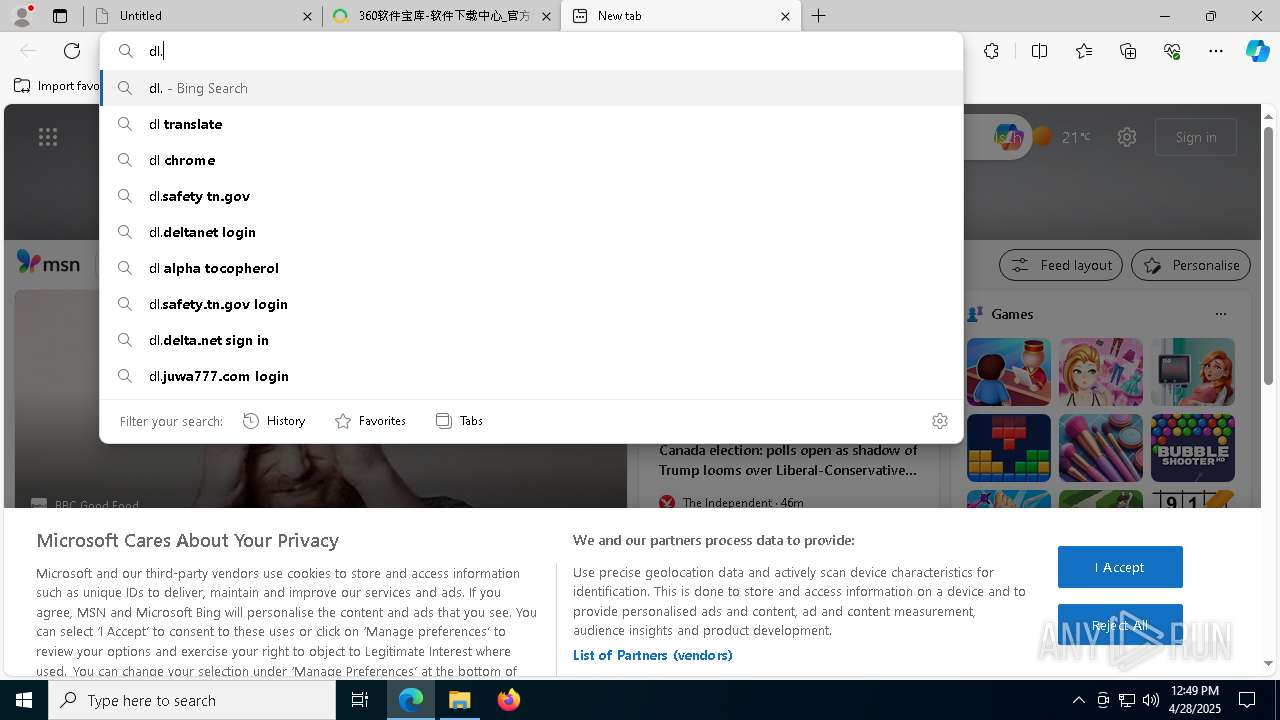The width and height of the screenshot is (1280, 720).
Task: Click the Windows taskbar search box
Action: pyautogui.click(x=192, y=700)
